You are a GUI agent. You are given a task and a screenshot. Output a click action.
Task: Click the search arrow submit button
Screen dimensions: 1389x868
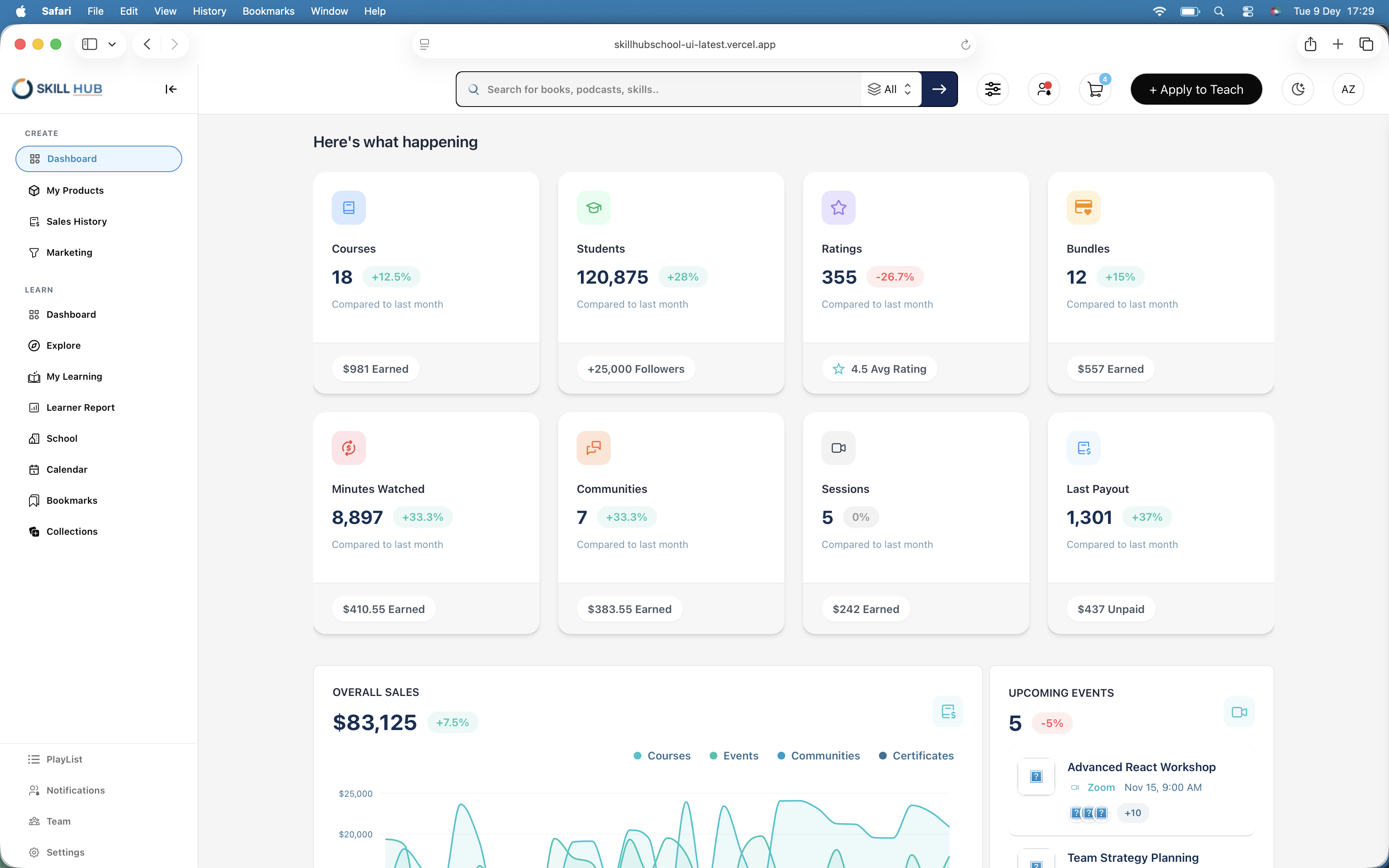(x=939, y=89)
